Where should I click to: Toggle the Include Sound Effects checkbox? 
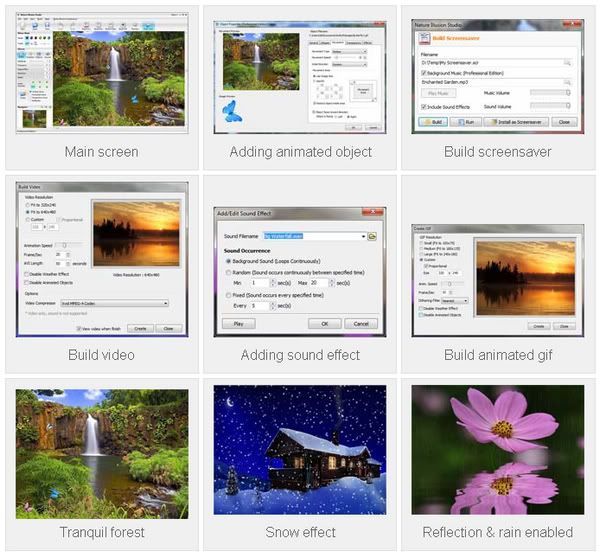[x=424, y=107]
